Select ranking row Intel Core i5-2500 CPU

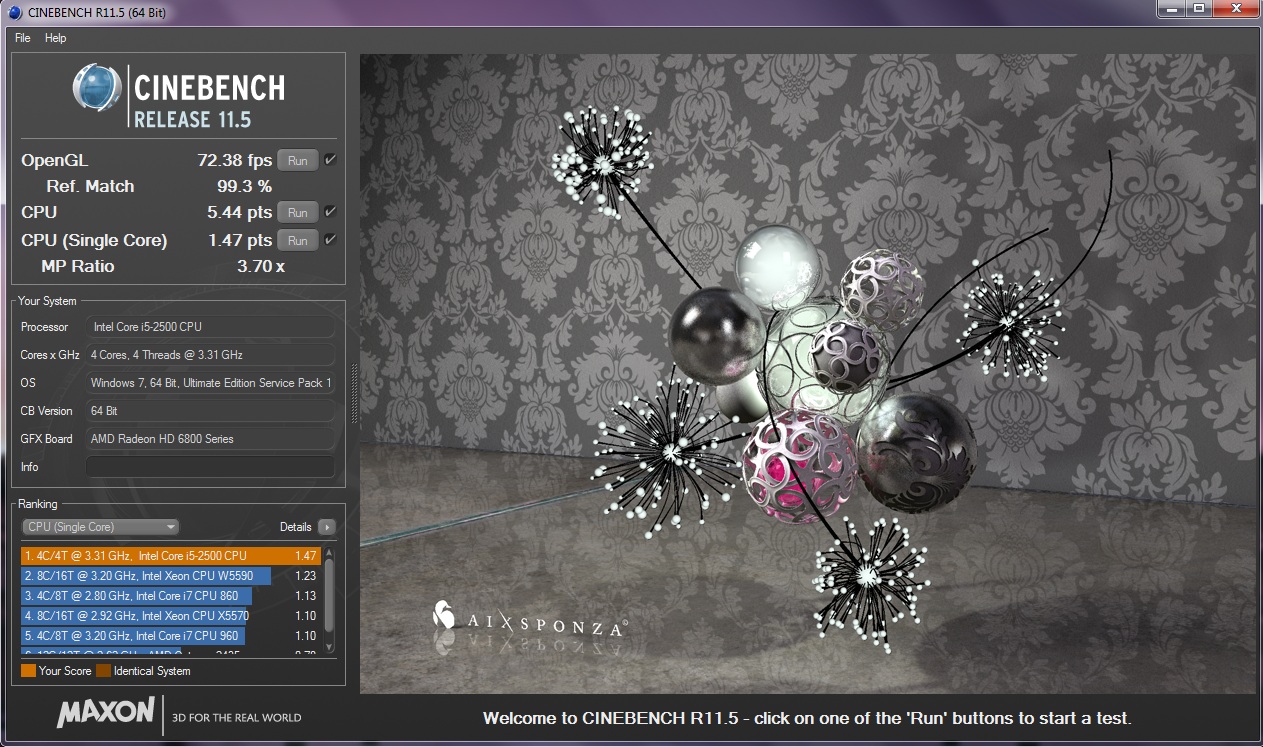170,556
